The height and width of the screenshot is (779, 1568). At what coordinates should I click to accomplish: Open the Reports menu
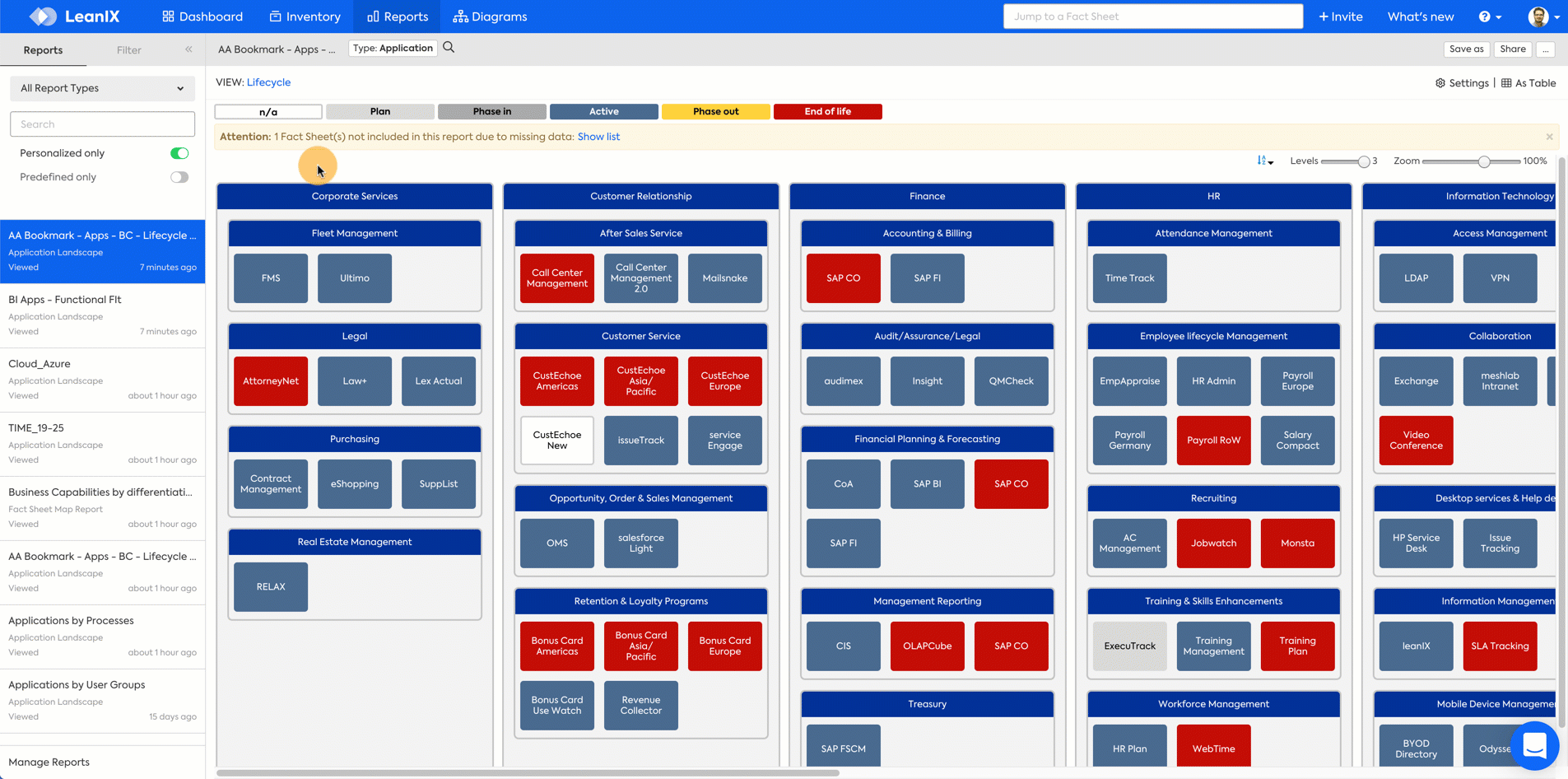point(397,16)
